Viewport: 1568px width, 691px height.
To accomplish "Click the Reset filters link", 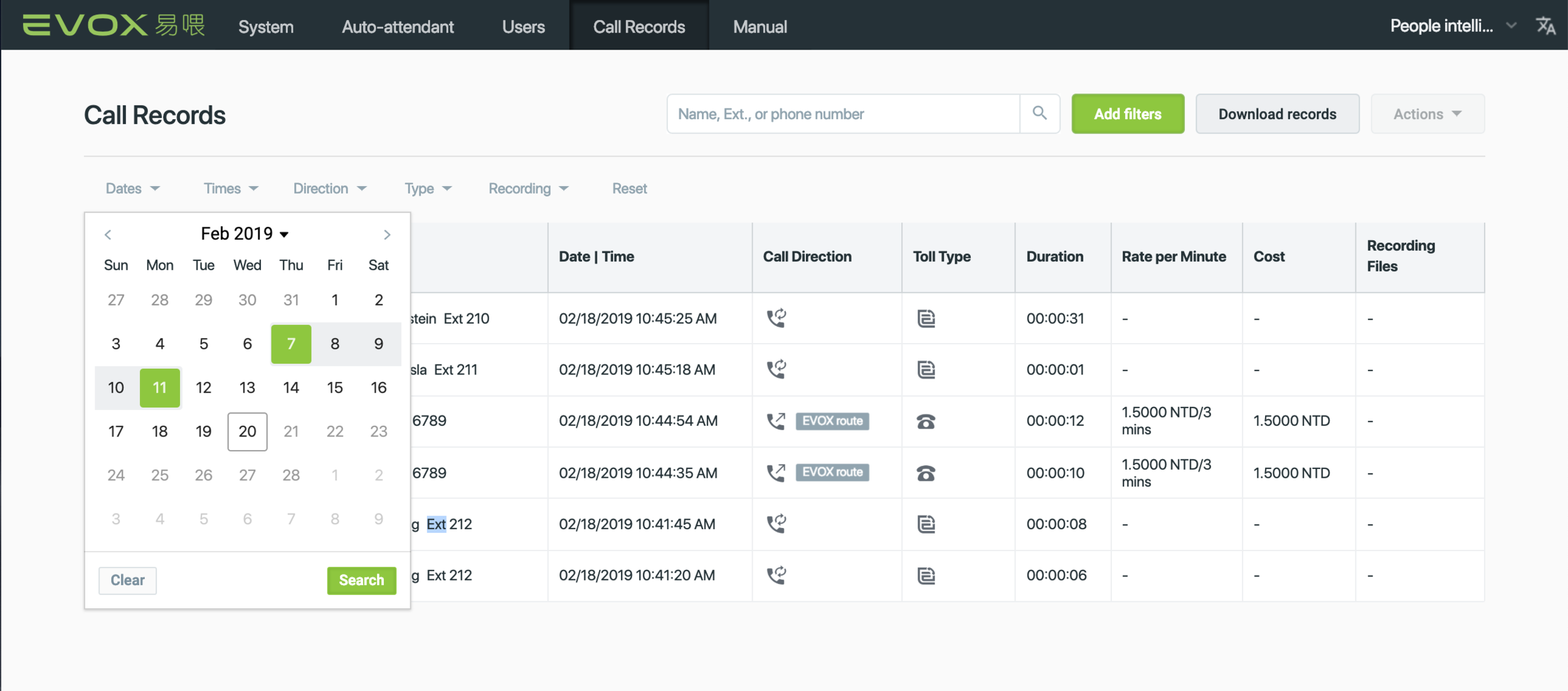I will 629,188.
